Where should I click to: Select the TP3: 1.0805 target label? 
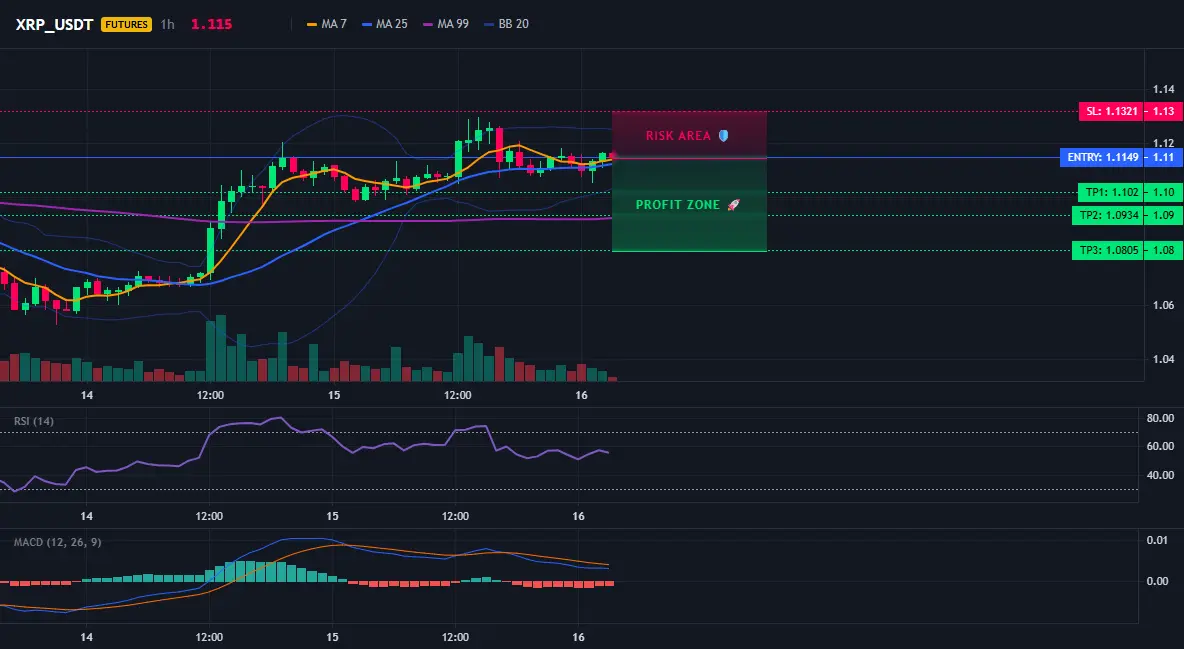tap(1108, 250)
